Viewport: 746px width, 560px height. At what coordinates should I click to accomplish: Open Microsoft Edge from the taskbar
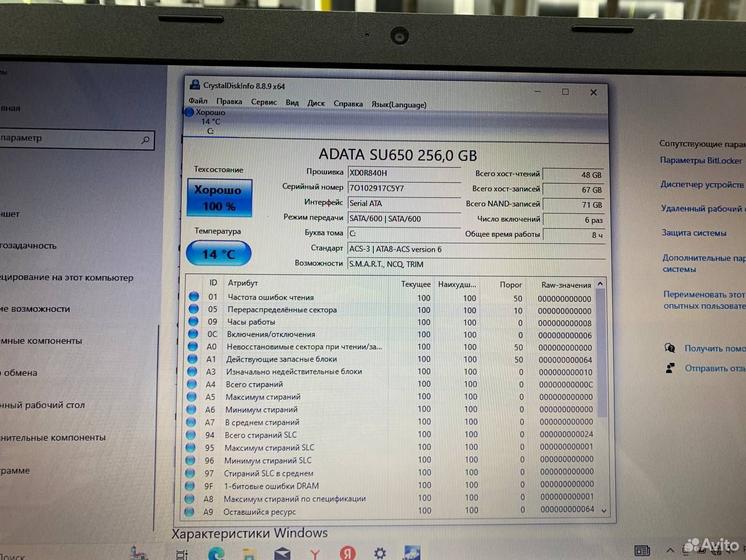click(216, 554)
